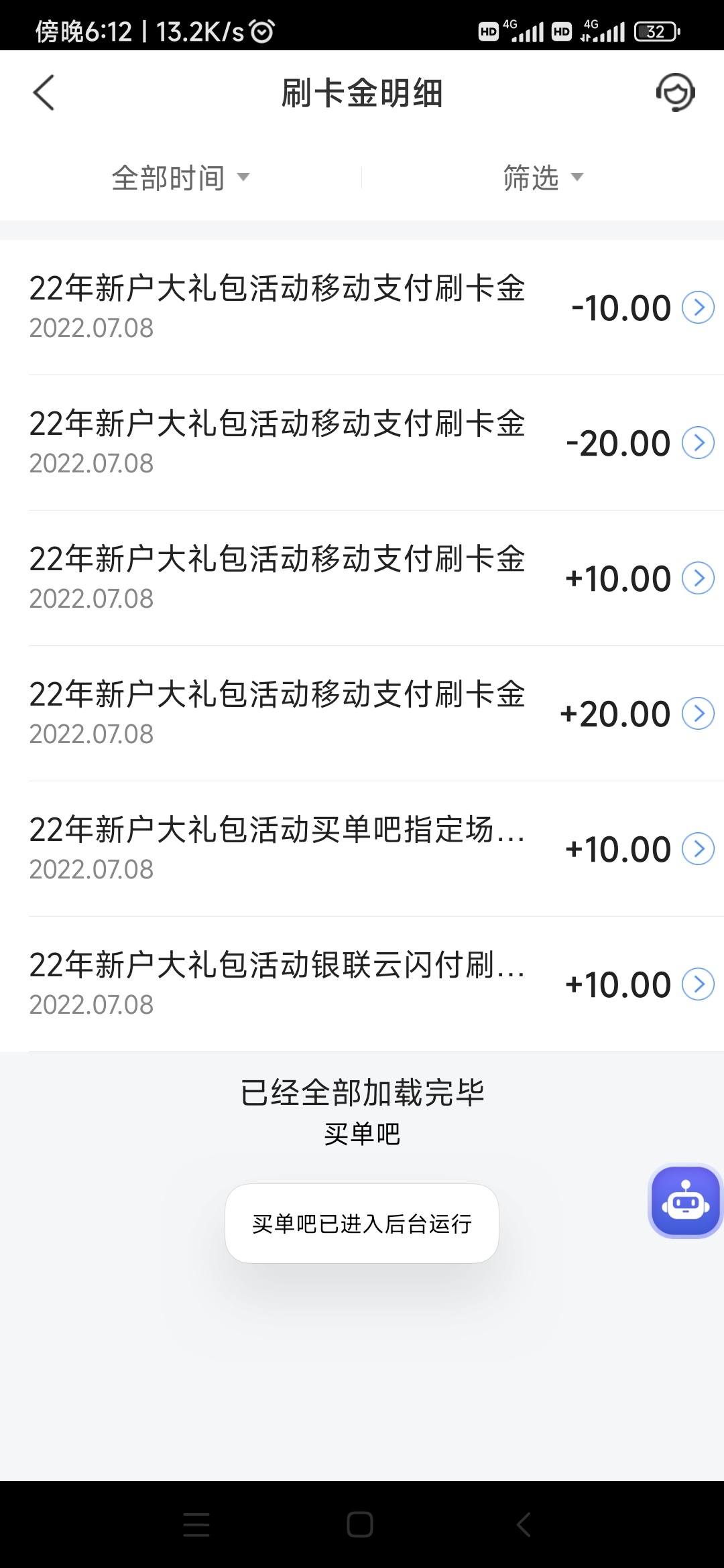Tap arrow beside the +20.00 entry
This screenshot has width=724, height=1568.
[698, 714]
